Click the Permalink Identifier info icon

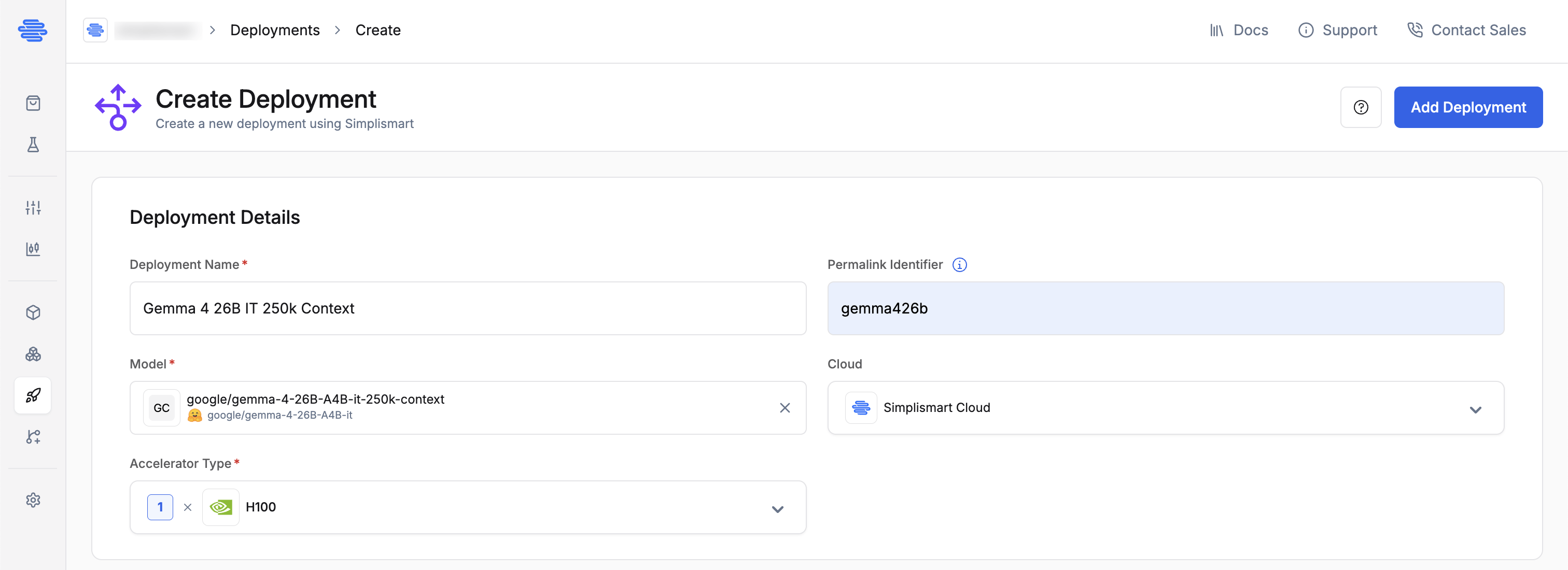pos(959,265)
